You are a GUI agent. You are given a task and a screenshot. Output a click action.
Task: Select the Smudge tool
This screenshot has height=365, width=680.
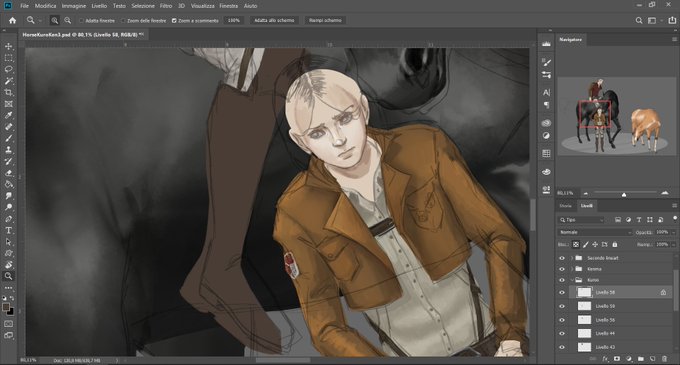tap(8, 196)
